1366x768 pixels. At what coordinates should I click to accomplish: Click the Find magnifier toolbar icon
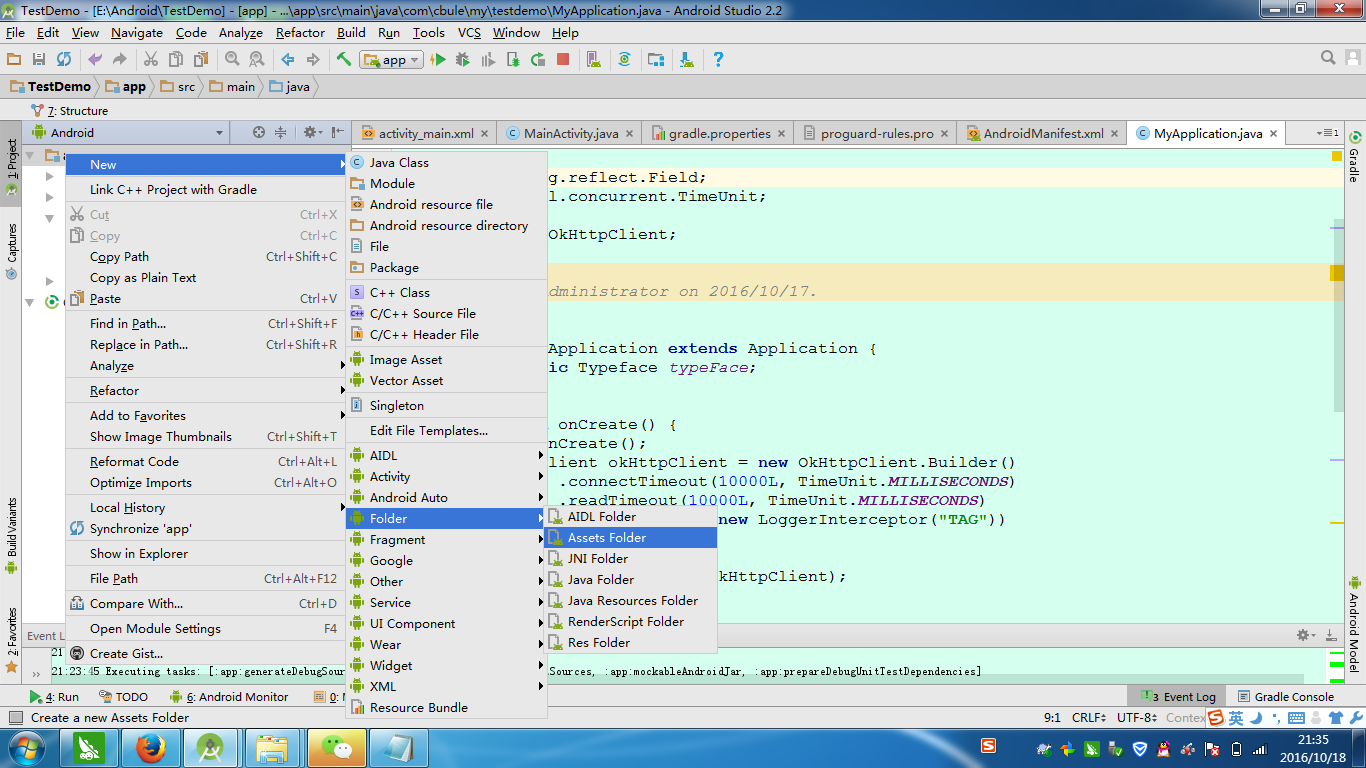[232, 60]
